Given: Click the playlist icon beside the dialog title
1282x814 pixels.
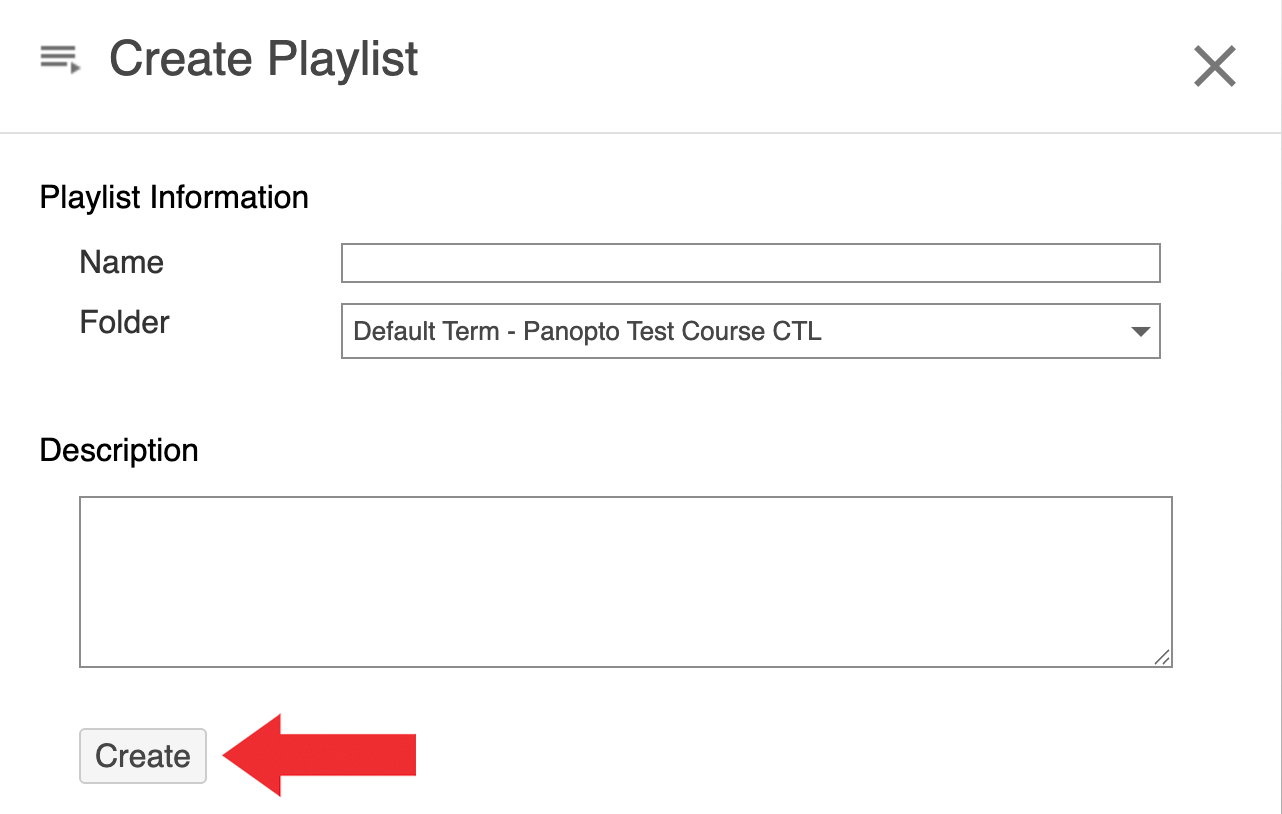Looking at the screenshot, I should pyautogui.click(x=60, y=60).
